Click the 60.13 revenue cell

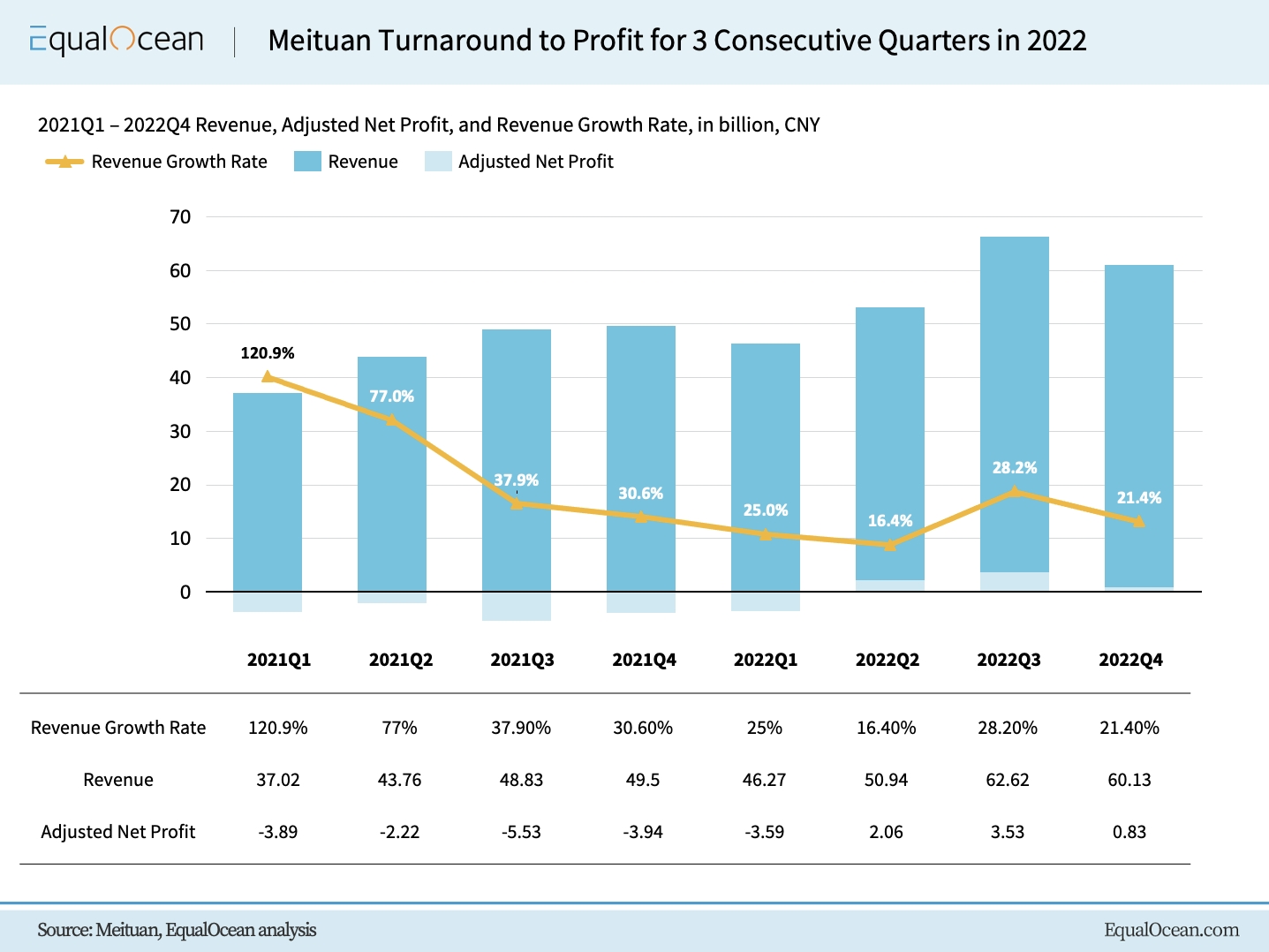click(1129, 780)
